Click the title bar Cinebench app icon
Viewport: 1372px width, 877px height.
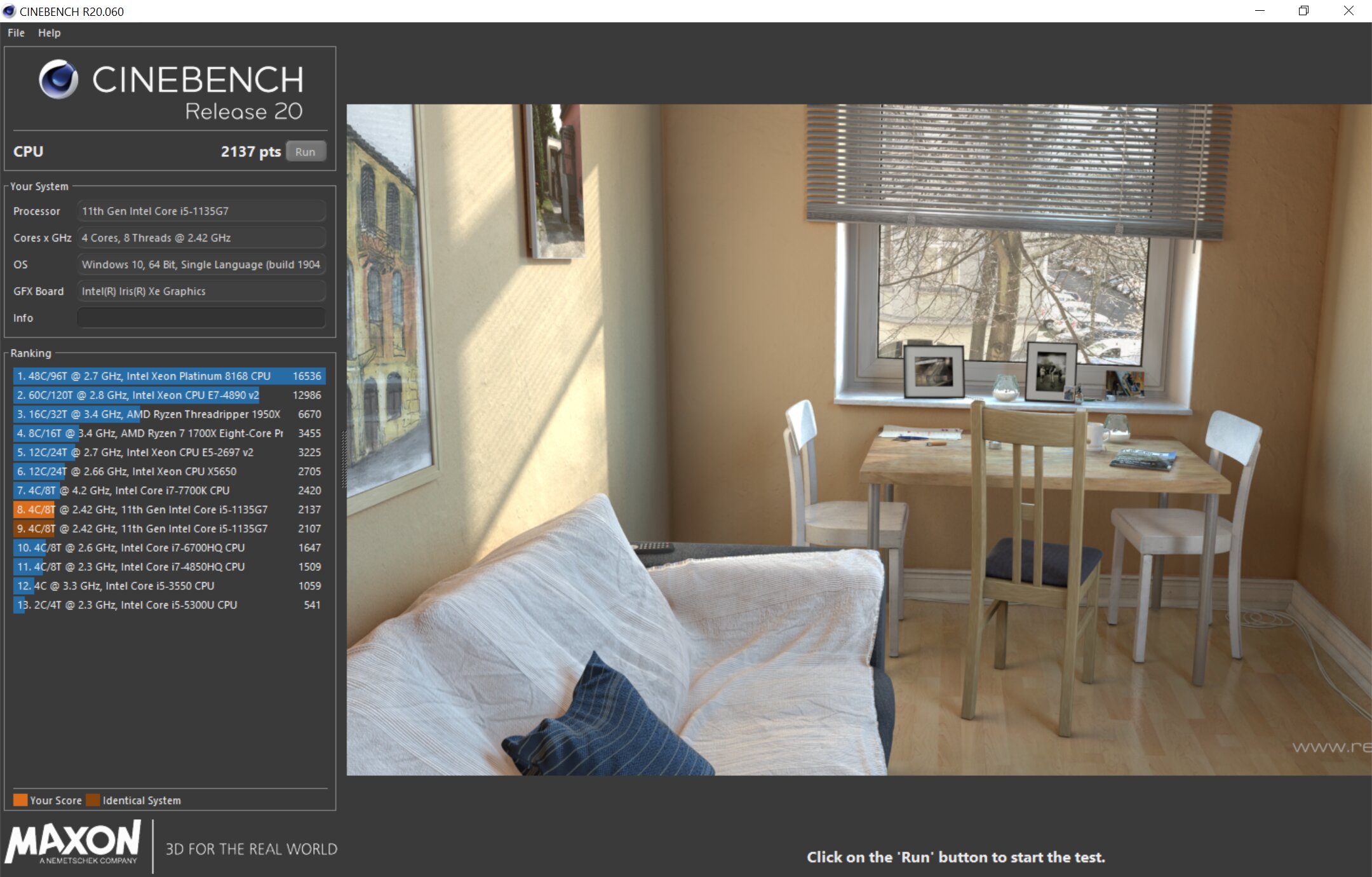click(x=9, y=11)
